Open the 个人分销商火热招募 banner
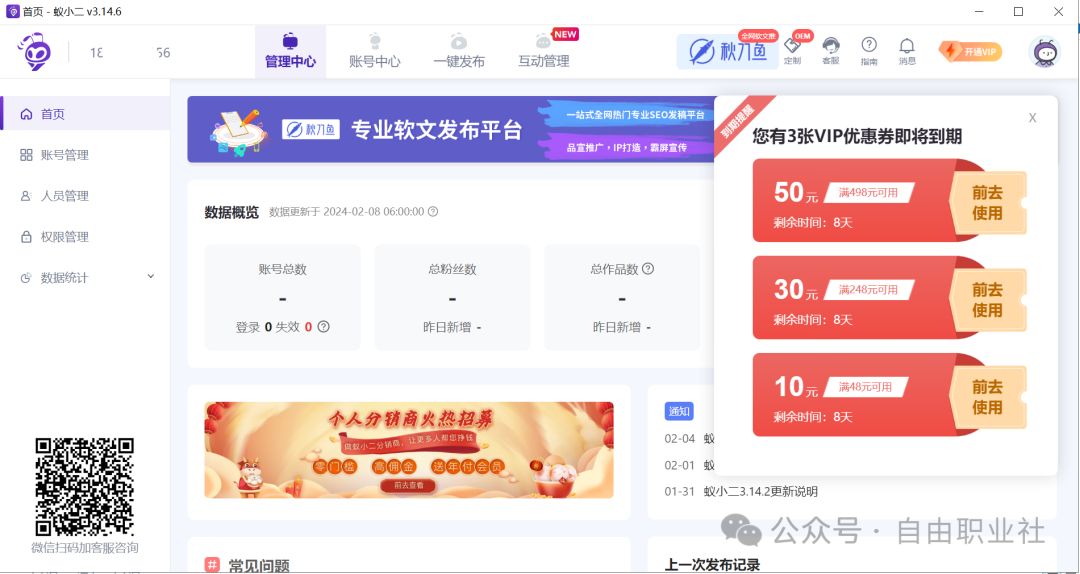 [408, 450]
